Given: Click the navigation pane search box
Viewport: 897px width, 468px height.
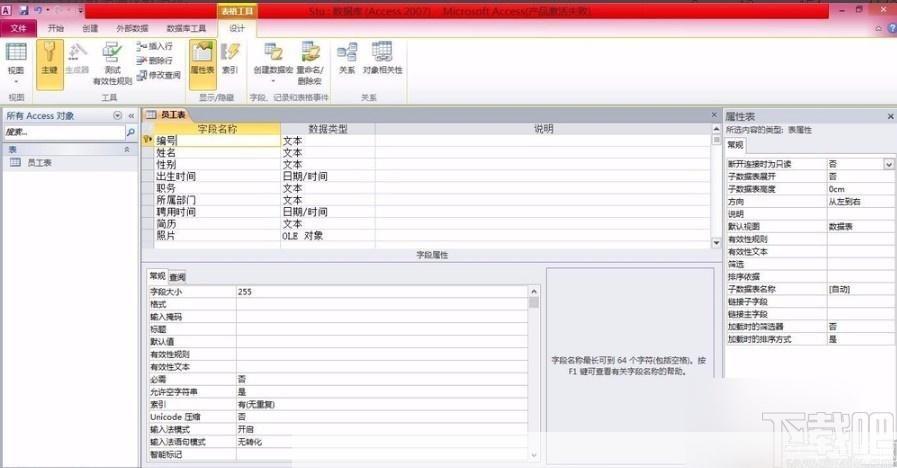Looking at the screenshot, I should click(x=63, y=132).
